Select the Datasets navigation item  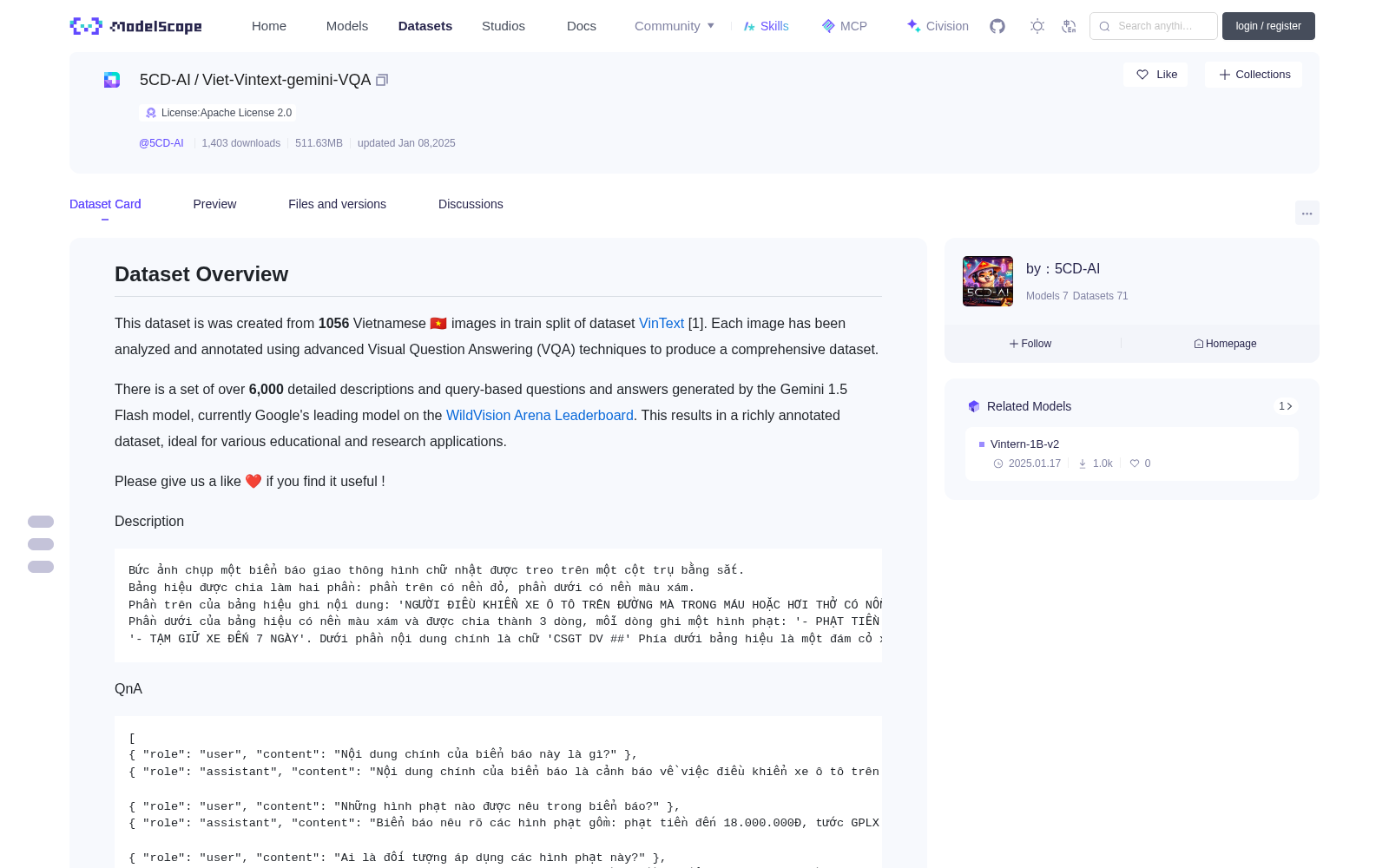pyautogui.click(x=425, y=26)
